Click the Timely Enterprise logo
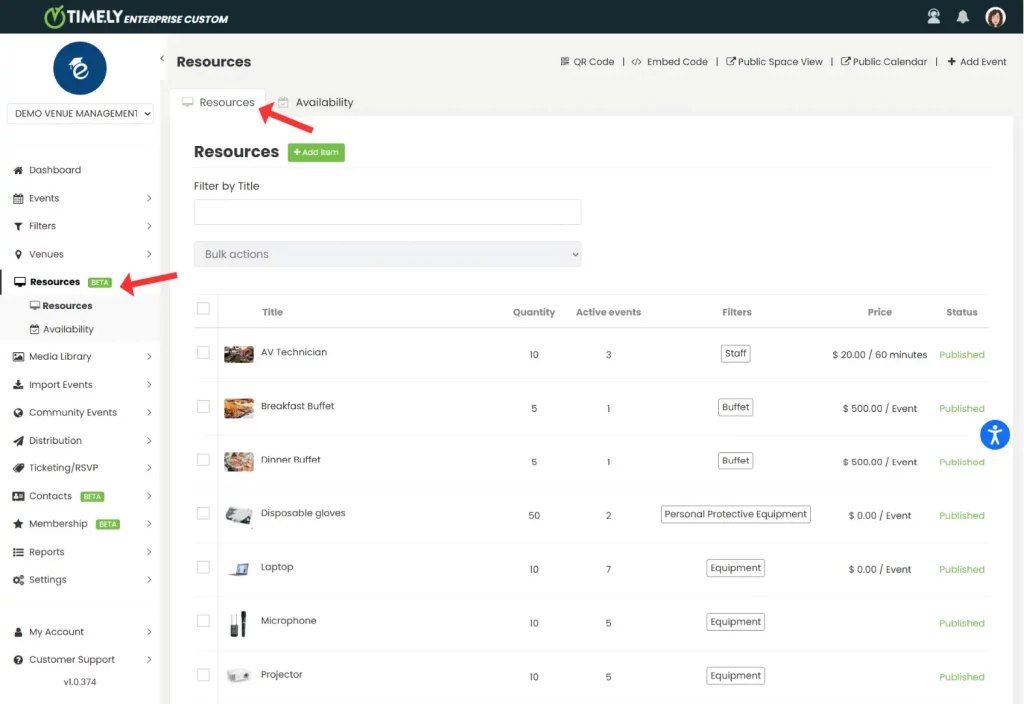 pos(136,16)
